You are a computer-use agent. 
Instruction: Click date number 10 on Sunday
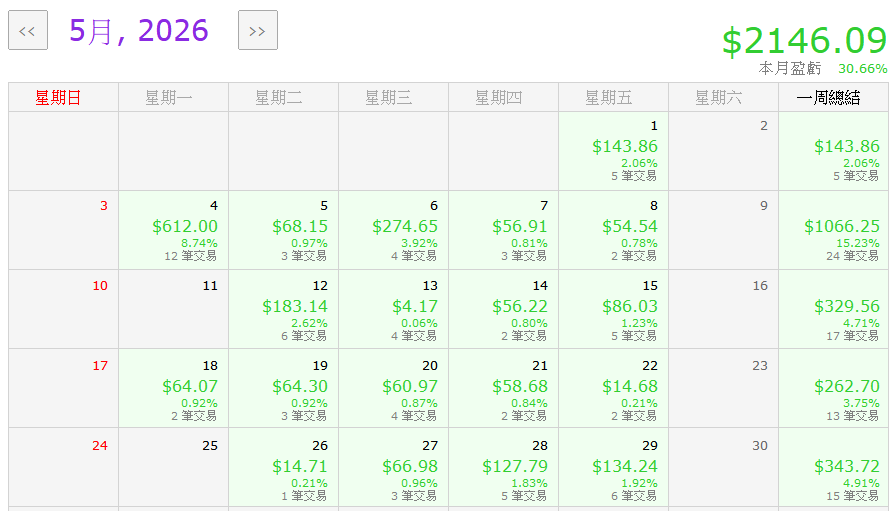(x=100, y=286)
